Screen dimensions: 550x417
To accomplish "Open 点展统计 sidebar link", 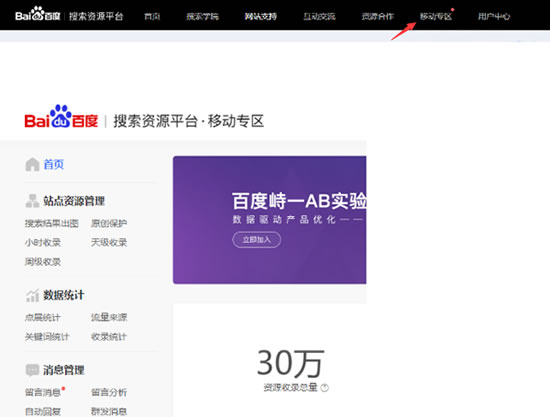I will point(42,317).
